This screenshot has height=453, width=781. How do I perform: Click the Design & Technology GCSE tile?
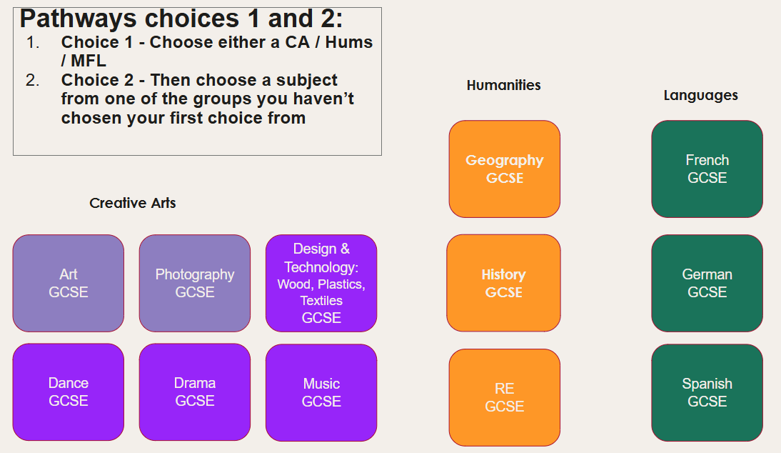pos(321,283)
